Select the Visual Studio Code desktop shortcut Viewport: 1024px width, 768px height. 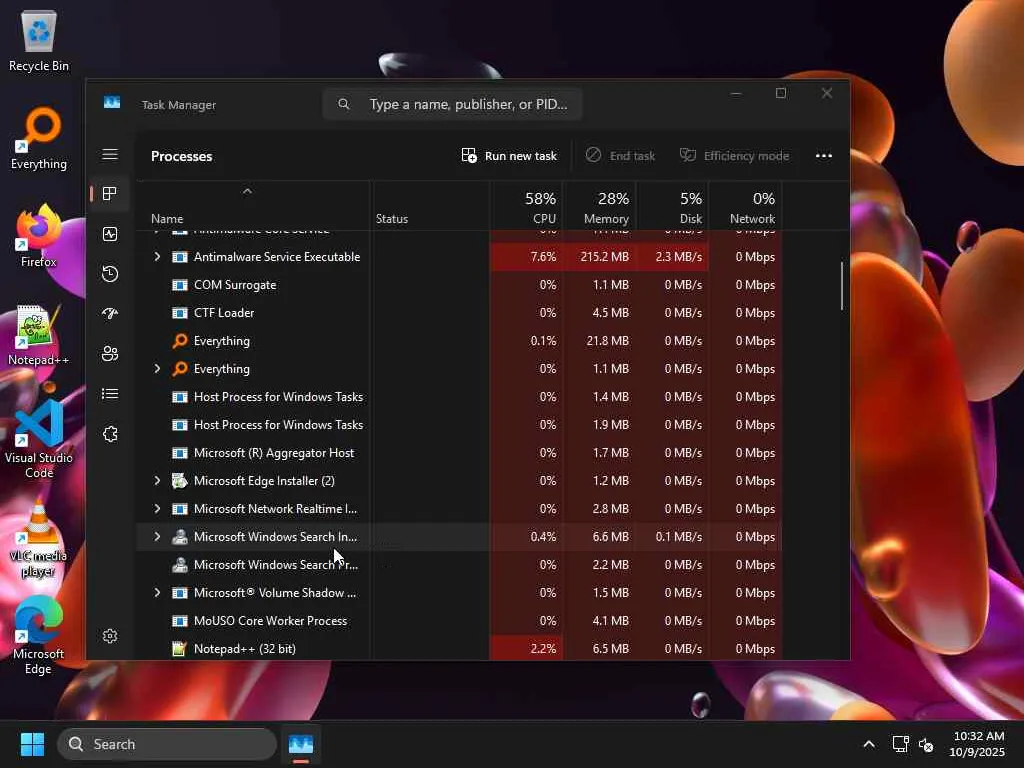point(39,439)
